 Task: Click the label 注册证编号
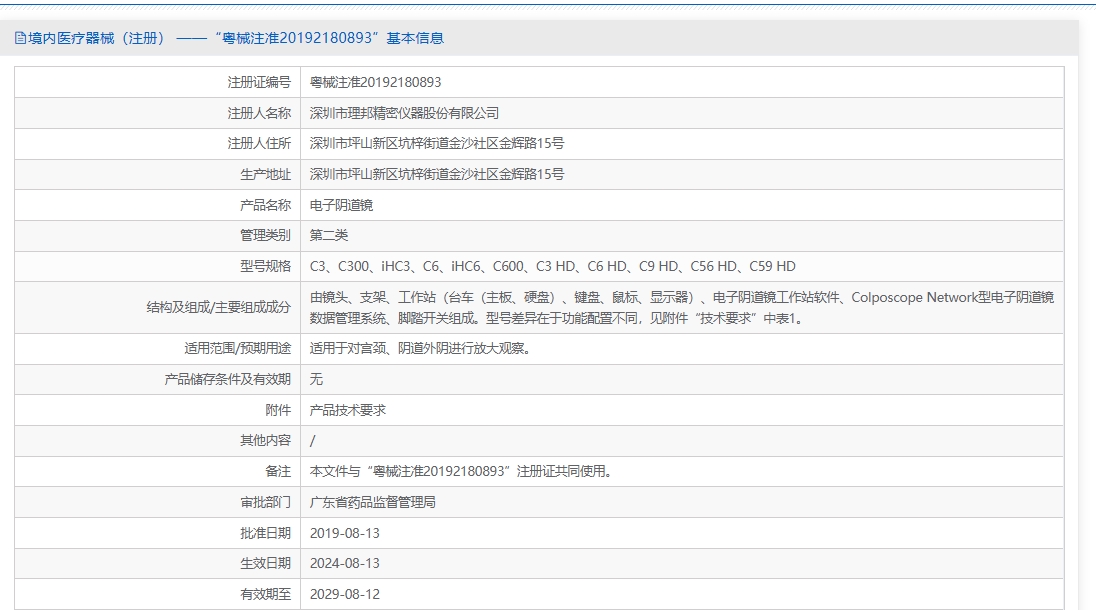[259, 82]
